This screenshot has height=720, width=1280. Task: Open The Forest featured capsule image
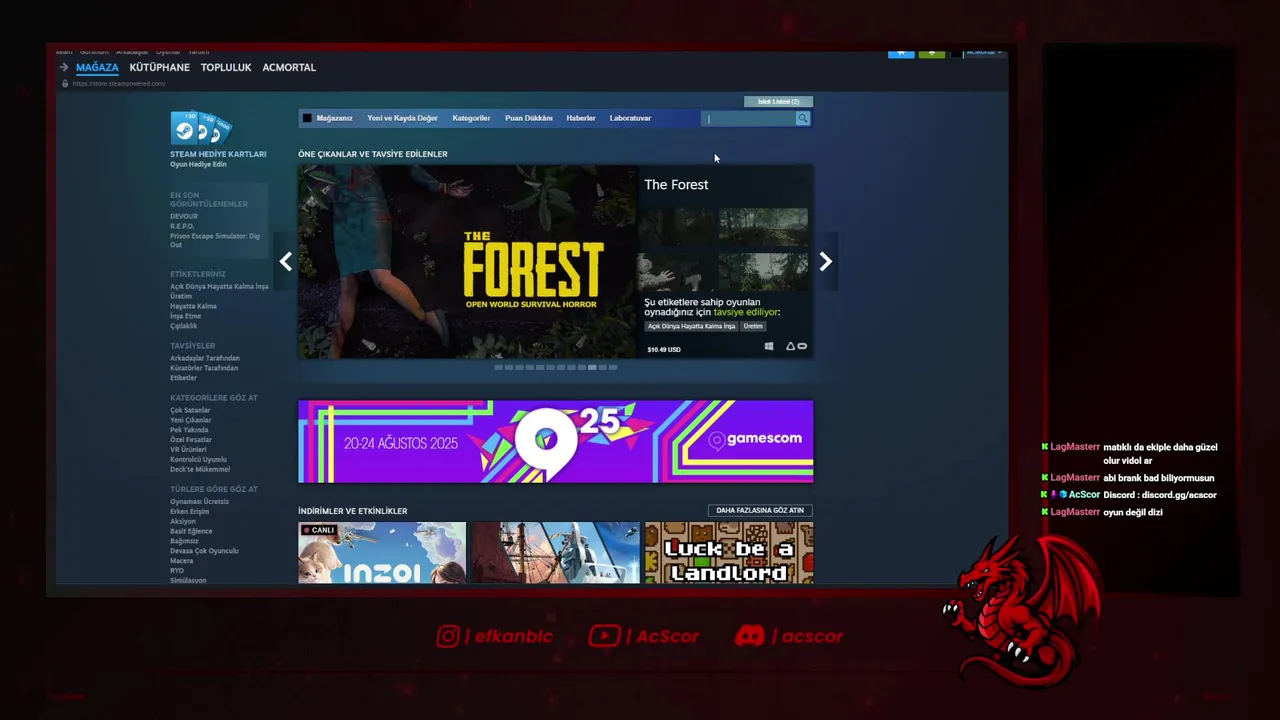click(x=467, y=262)
